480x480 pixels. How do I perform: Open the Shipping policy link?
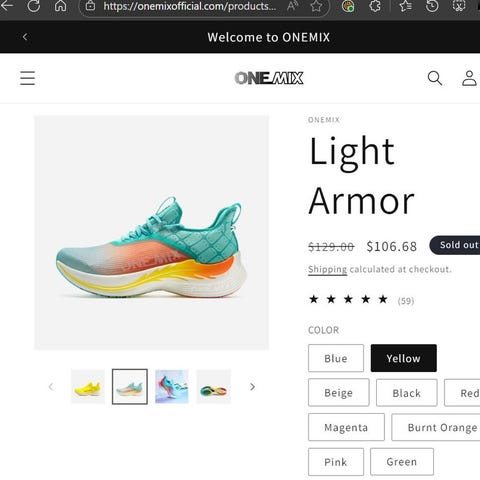327,269
